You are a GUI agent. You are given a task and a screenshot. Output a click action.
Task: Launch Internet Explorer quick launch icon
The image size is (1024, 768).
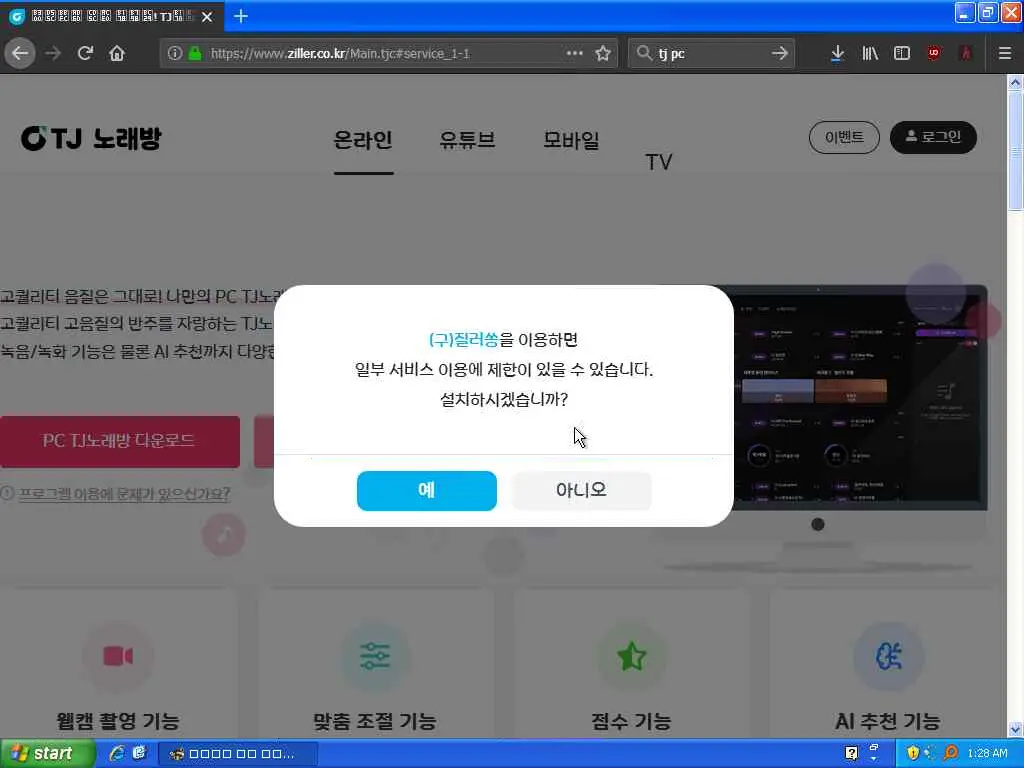coord(117,754)
